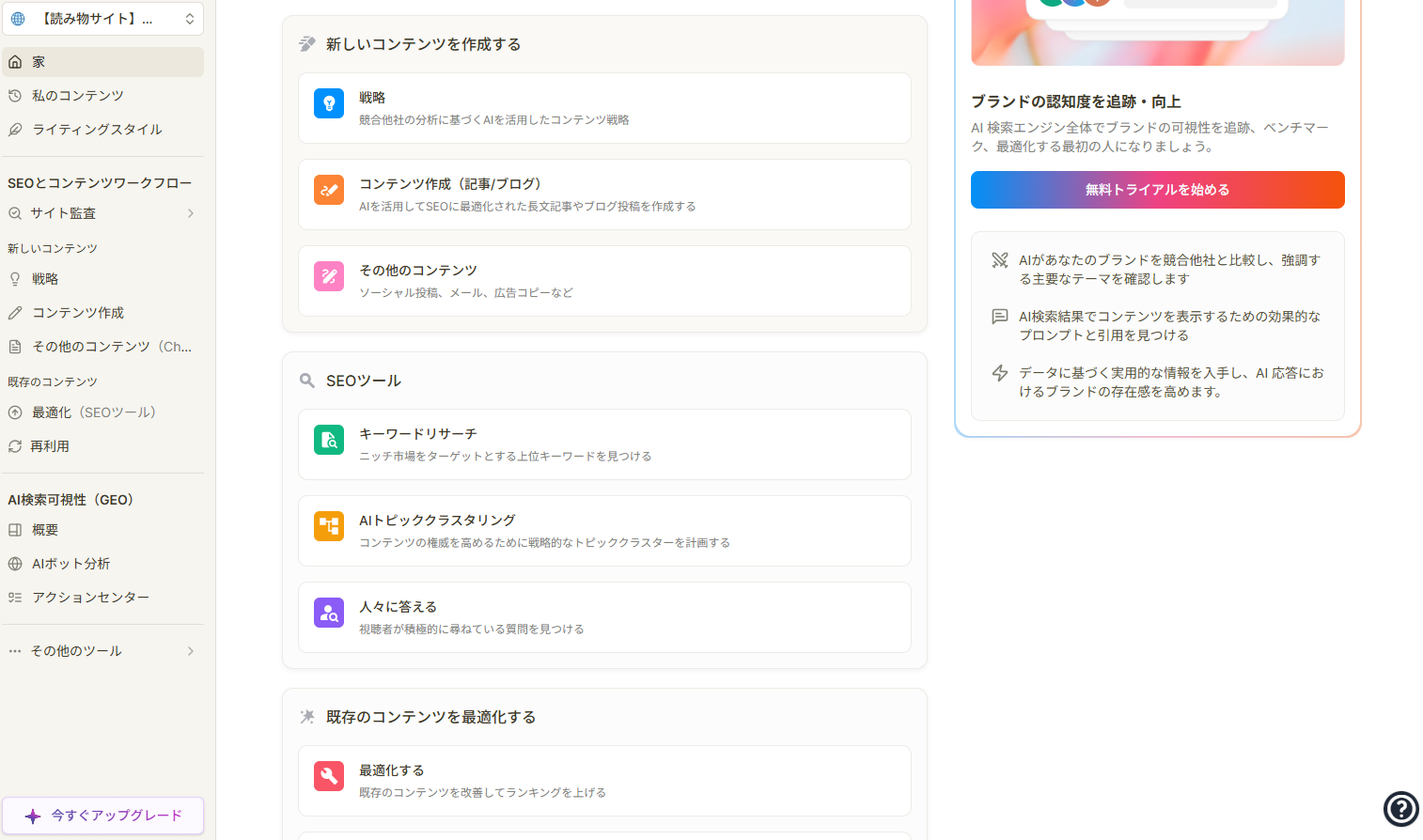Expand the サイト監査 chevron
1423x840 pixels.
[x=191, y=213]
